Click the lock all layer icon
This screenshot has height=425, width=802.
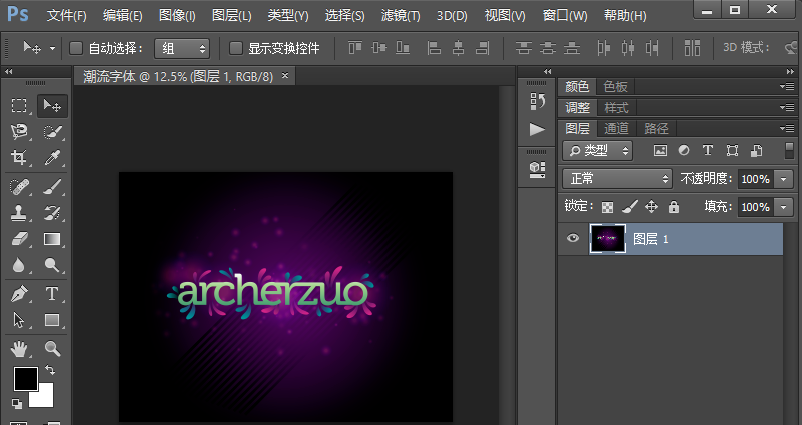pyautogui.click(x=674, y=207)
